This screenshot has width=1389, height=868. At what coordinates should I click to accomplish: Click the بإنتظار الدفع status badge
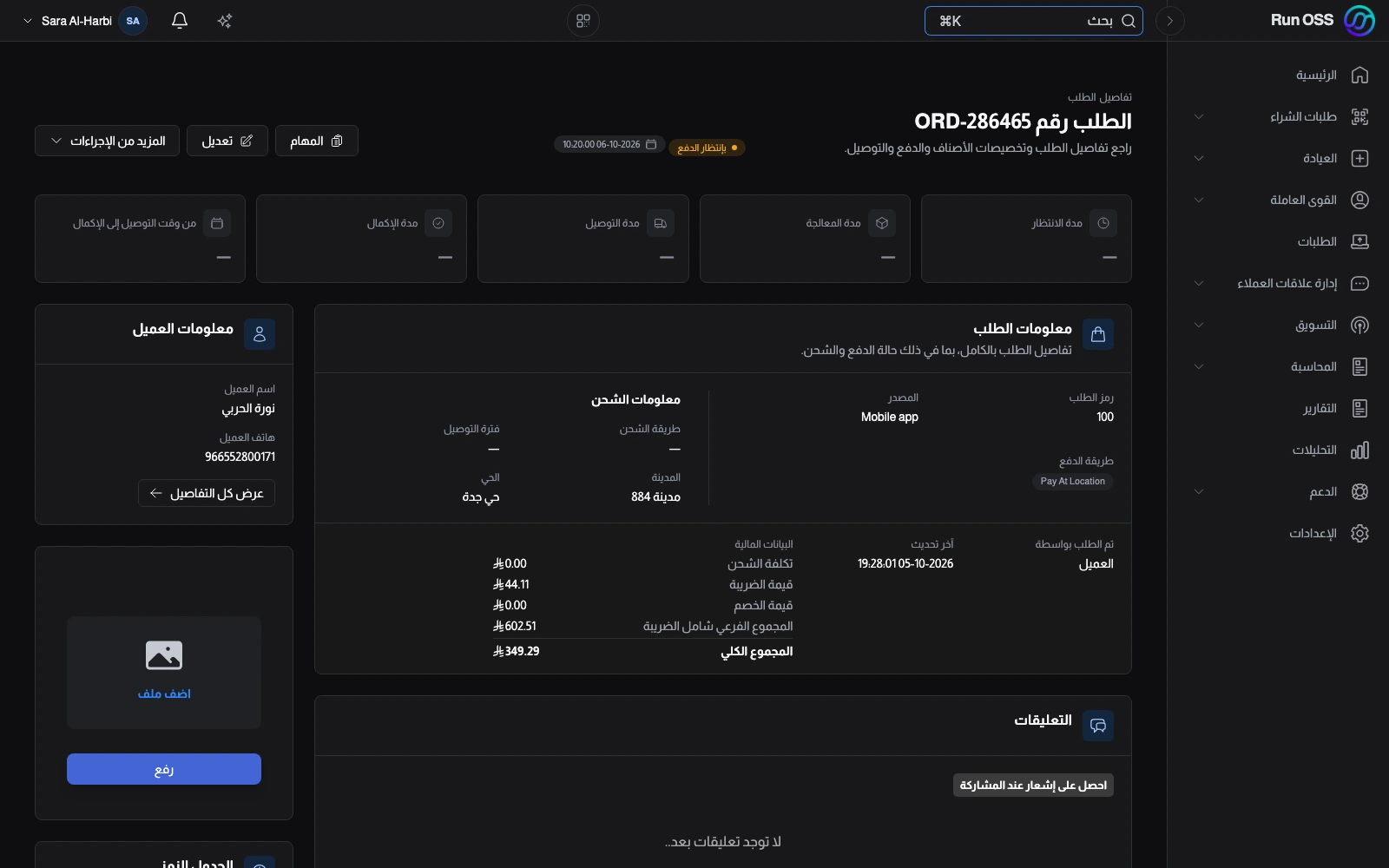click(x=707, y=148)
